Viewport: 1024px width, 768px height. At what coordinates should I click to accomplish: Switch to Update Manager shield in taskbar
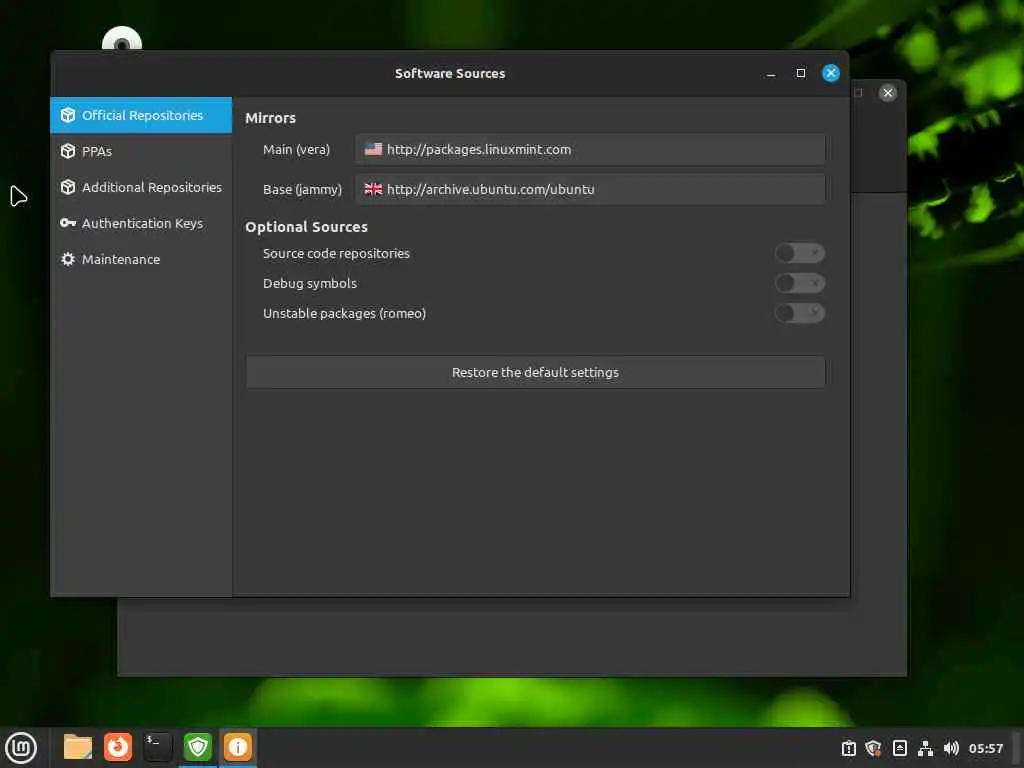pos(197,747)
